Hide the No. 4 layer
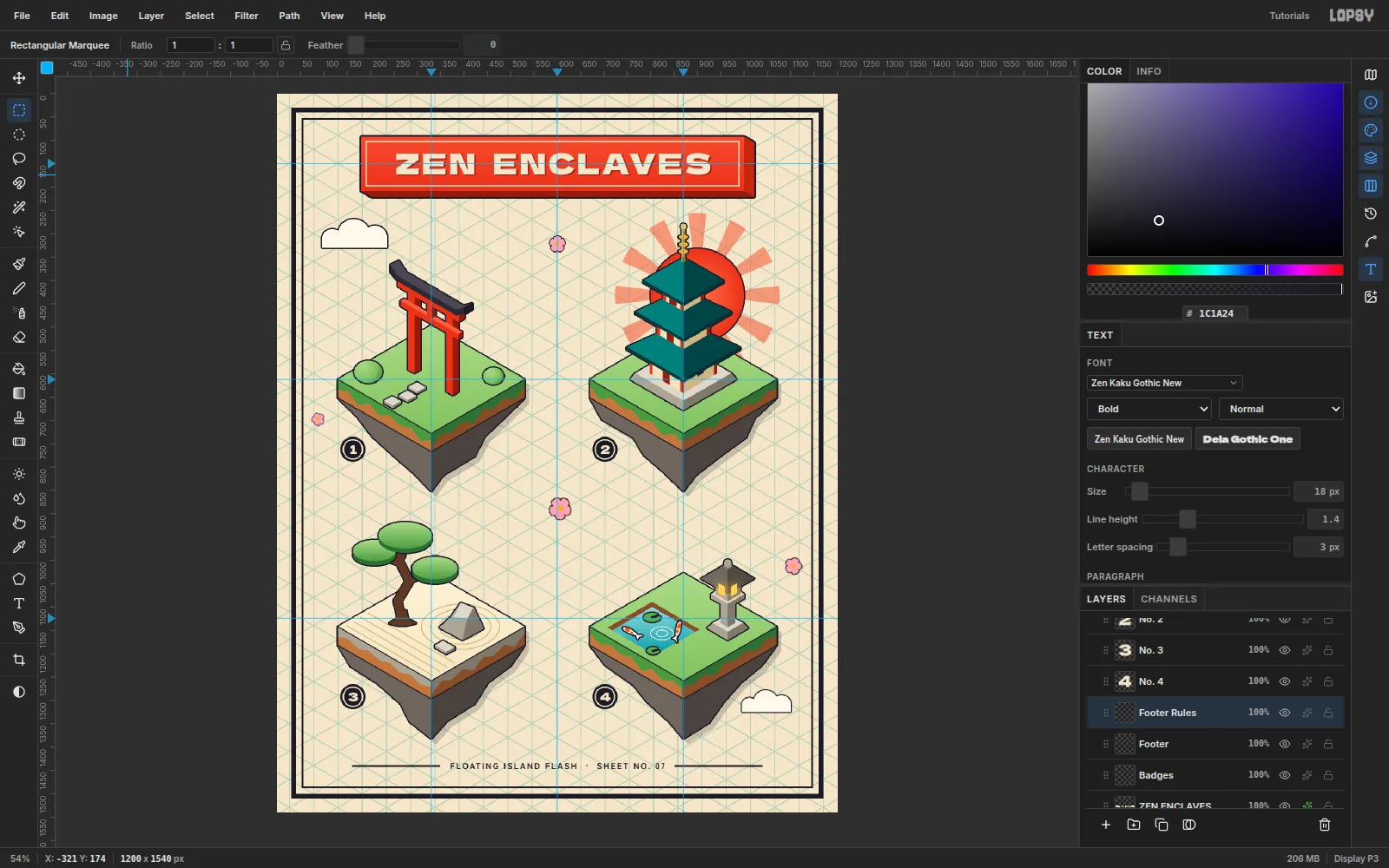Viewport: 1389px width, 868px height. click(x=1285, y=681)
